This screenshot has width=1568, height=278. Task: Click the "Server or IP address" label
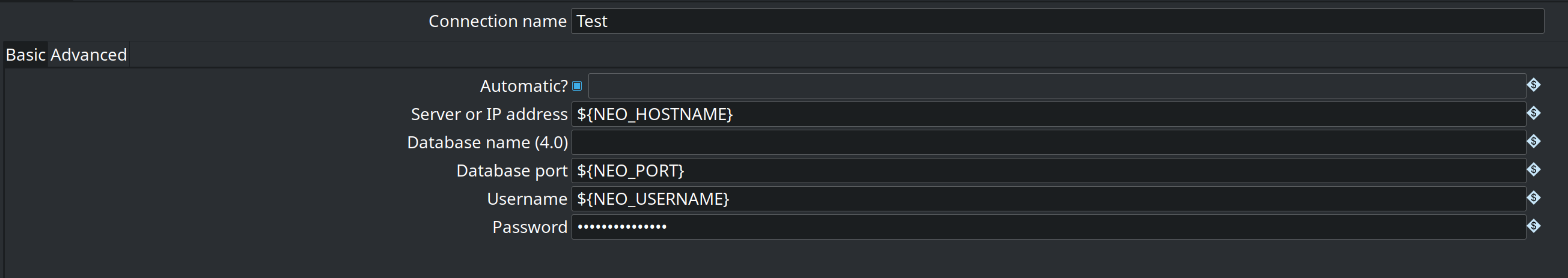[489, 114]
